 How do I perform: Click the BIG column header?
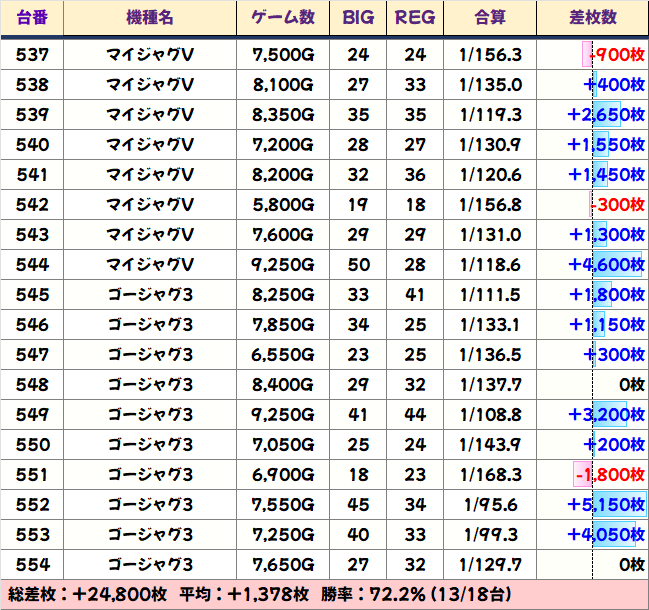coord(358,18)
